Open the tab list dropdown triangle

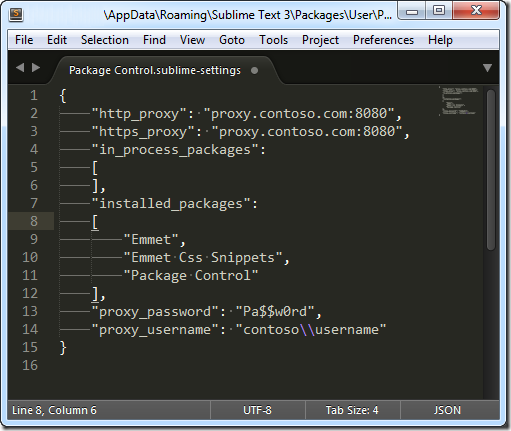pos(487,68)
